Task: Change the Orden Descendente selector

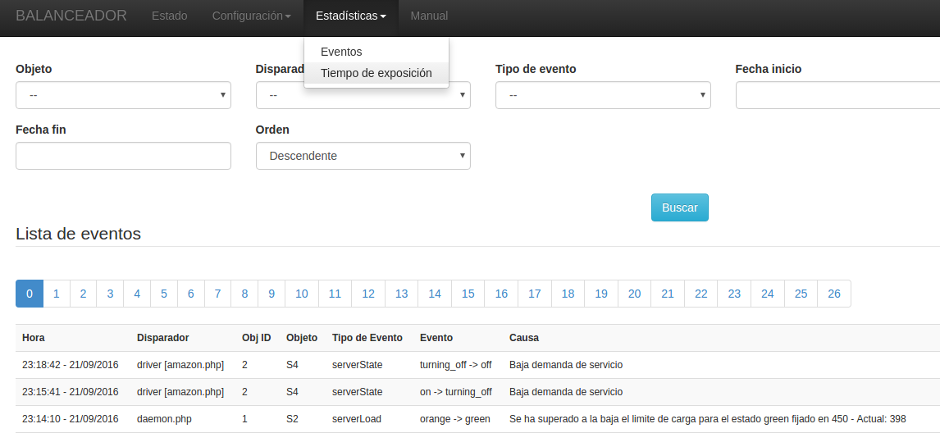Action: pos(363,156)
